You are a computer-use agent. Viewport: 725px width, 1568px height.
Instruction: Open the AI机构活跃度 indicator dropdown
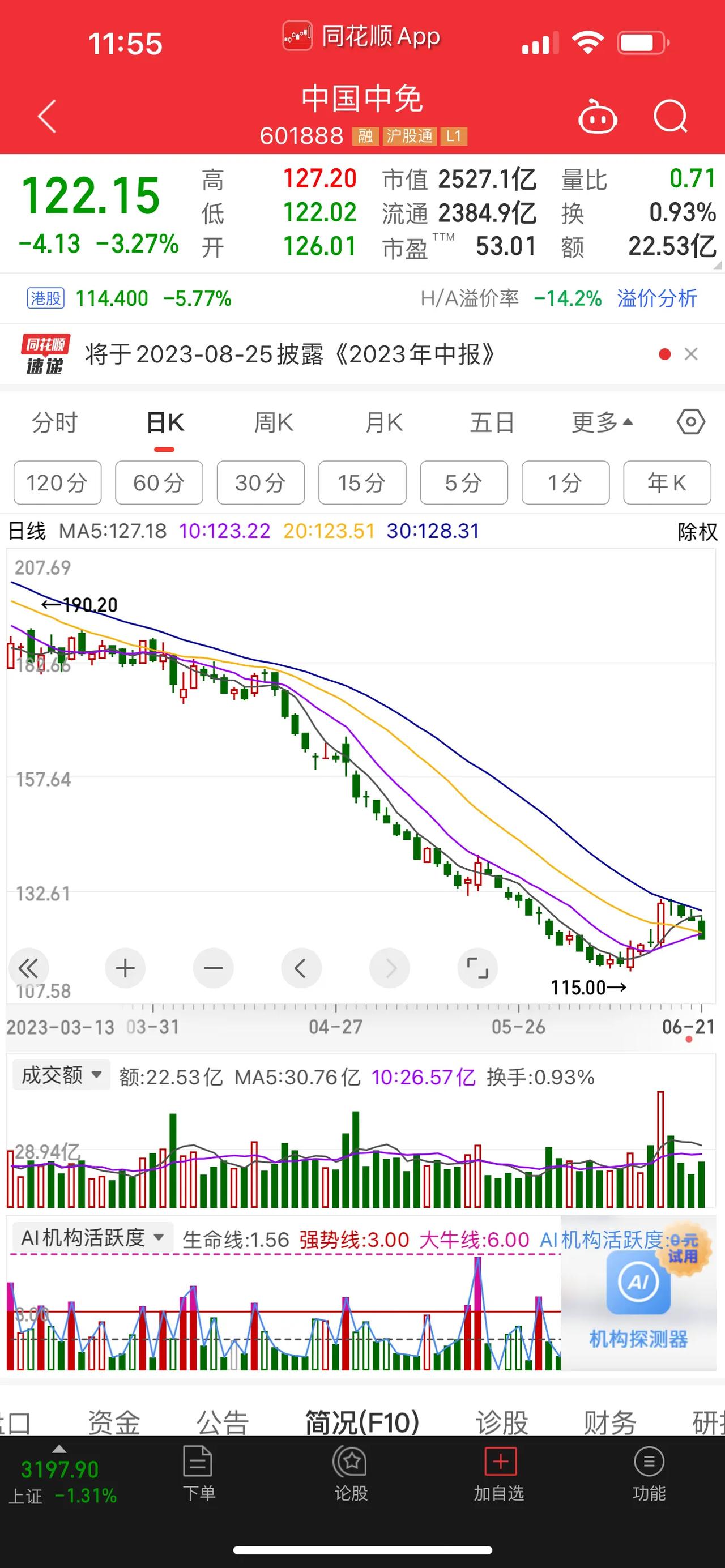click(x=92, y=1237)
